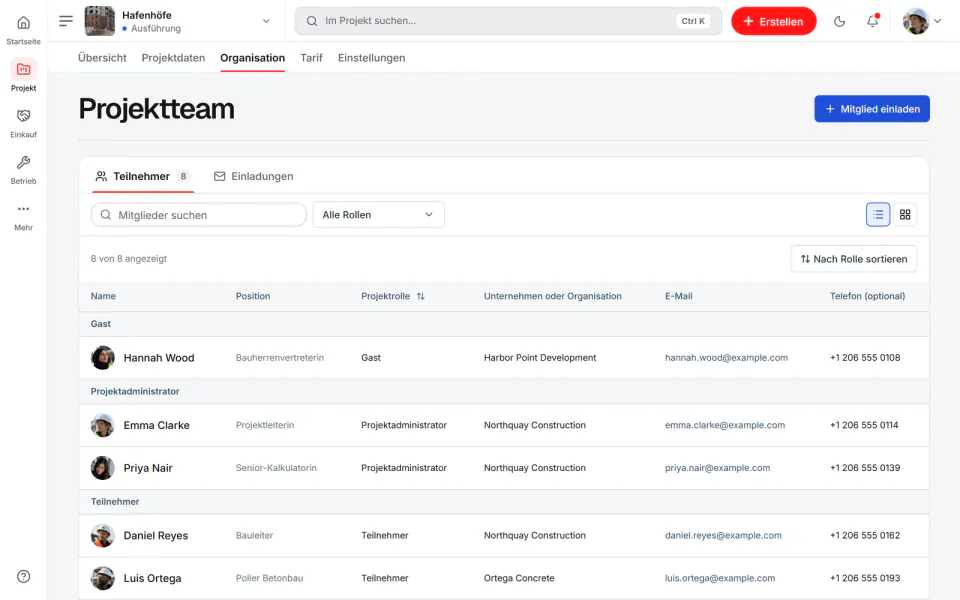Click the Mitglieder suchen field
Image resolution: width=960 pixels, height=600 pixels.
[x=198, y=215]
